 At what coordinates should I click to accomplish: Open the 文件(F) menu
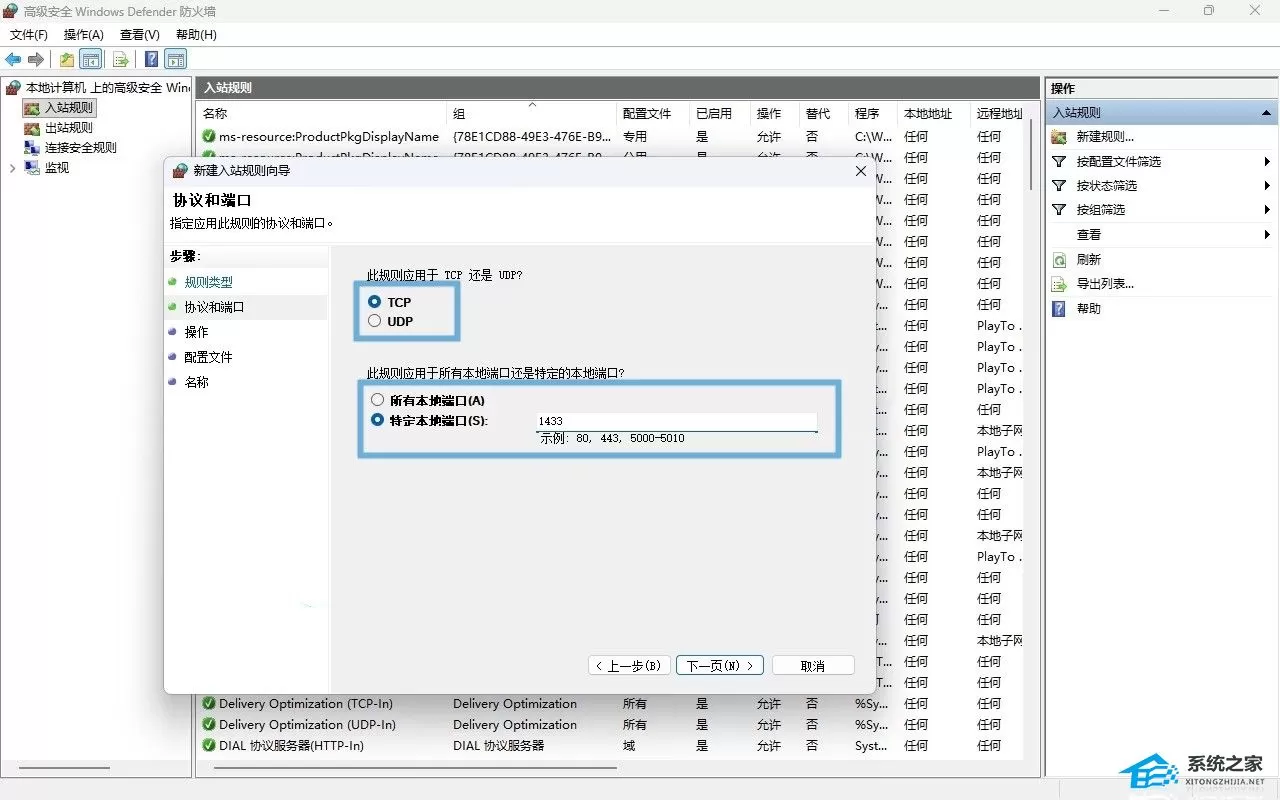coord(29,34)
